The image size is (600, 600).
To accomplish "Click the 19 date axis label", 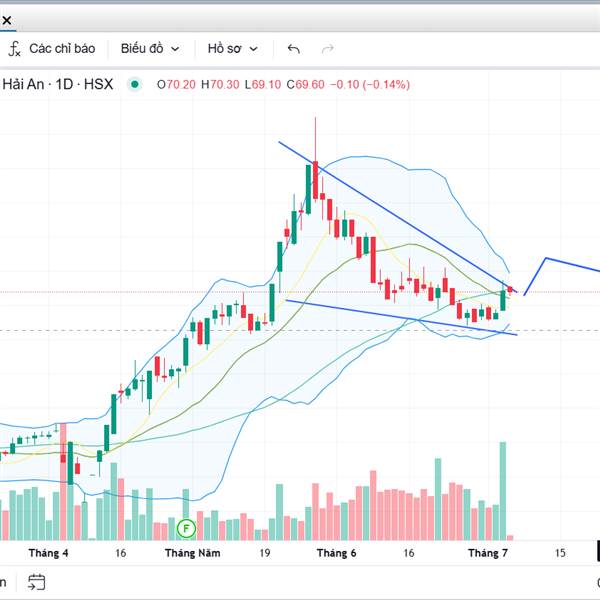I will 265,553.
